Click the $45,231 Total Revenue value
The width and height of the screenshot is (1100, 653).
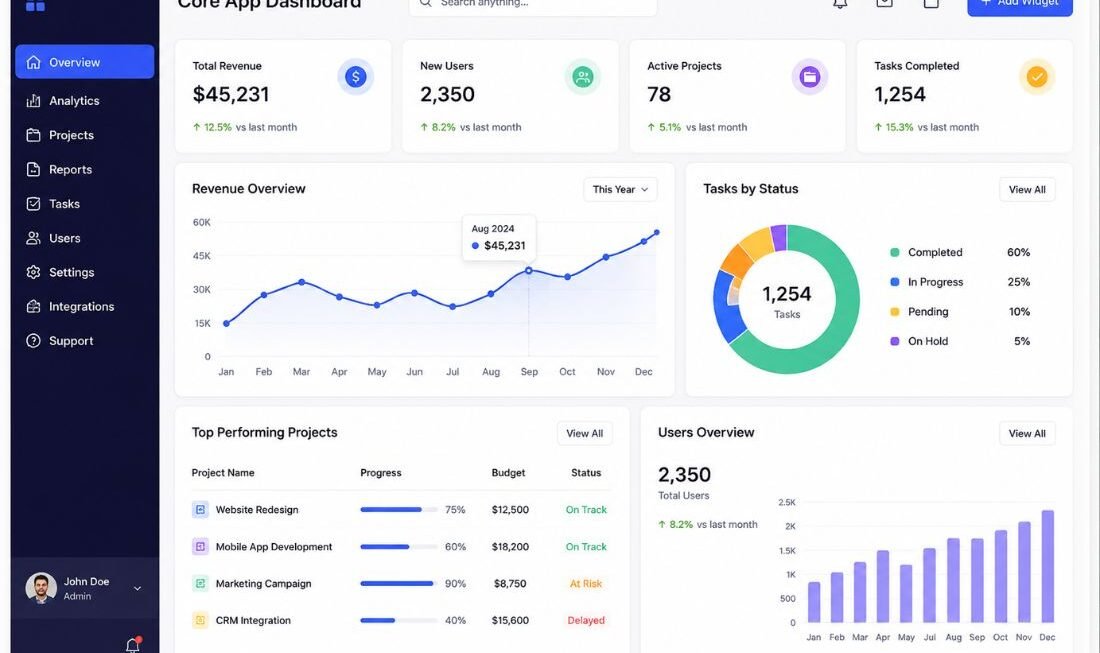pos(231,94)
